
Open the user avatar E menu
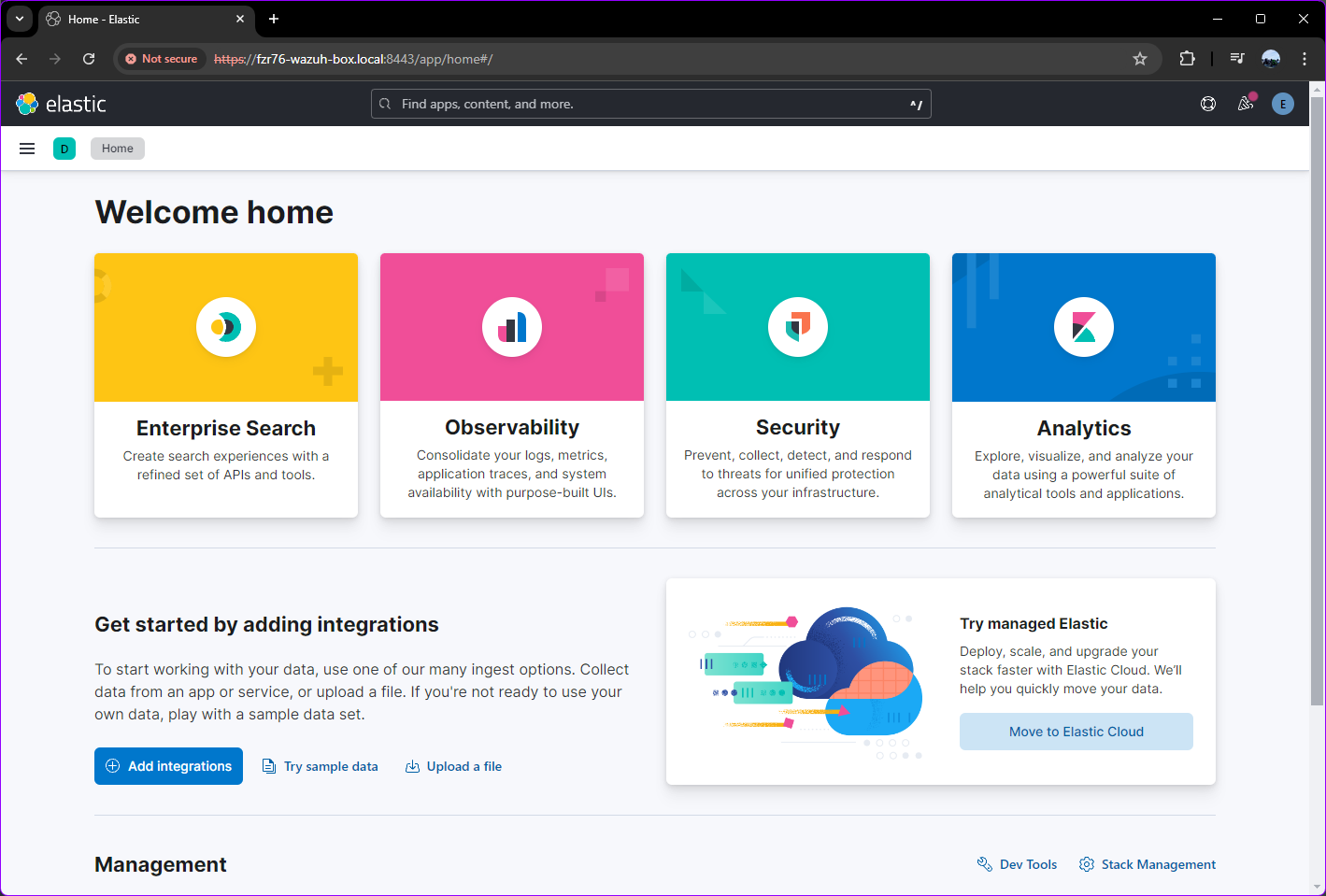click(x=1283, y=104)
